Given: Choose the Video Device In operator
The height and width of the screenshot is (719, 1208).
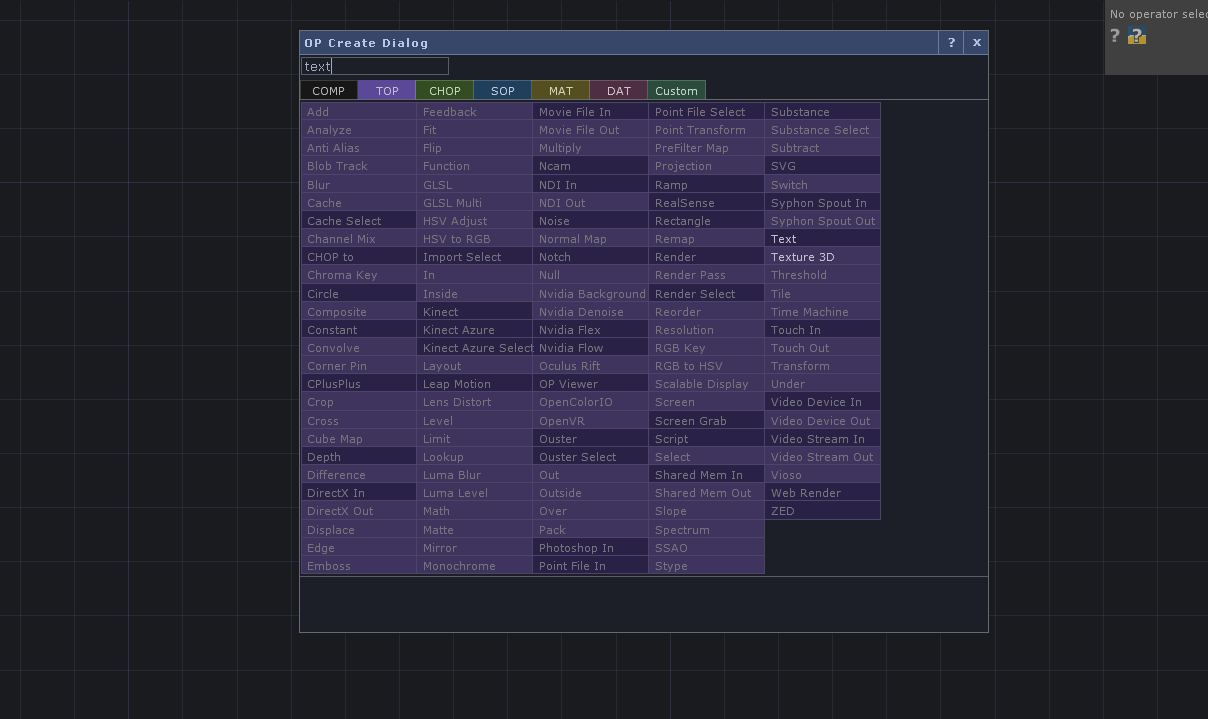Looking at the screenshot, I should click(823, 402).
